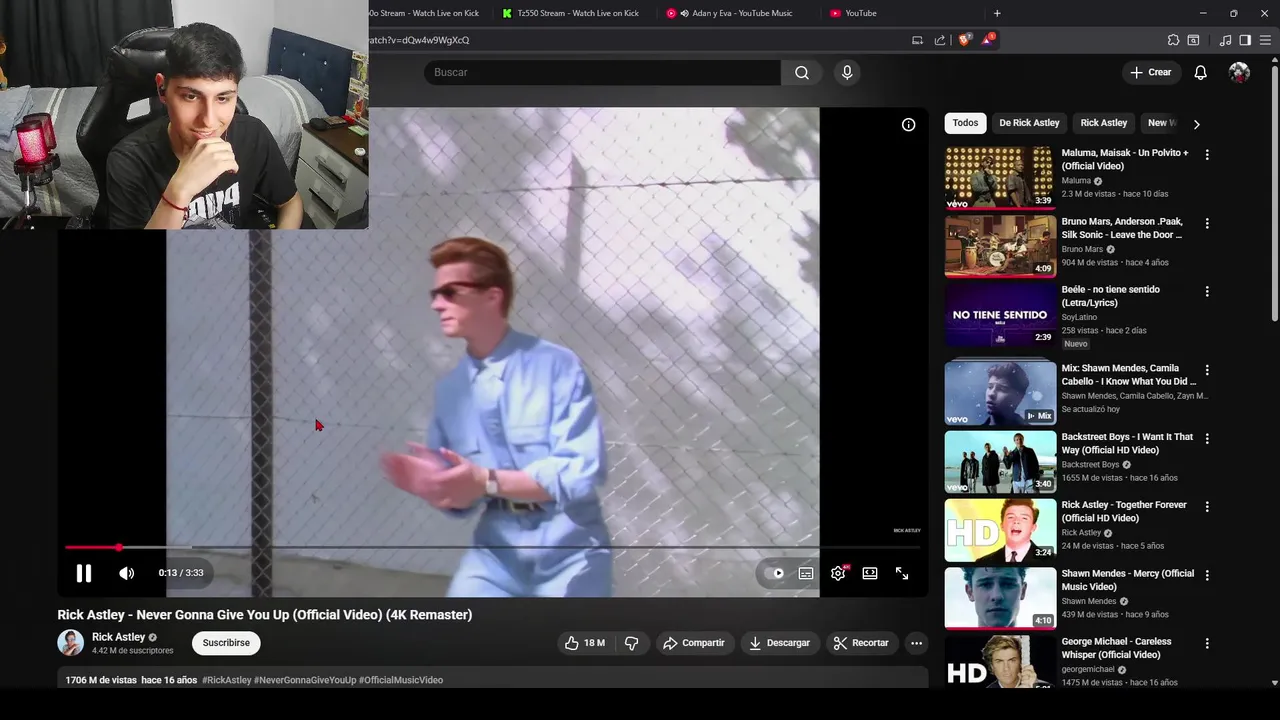Select the Rick Astley filter chip
The image size is (1280, 720).
point(1104,123)
